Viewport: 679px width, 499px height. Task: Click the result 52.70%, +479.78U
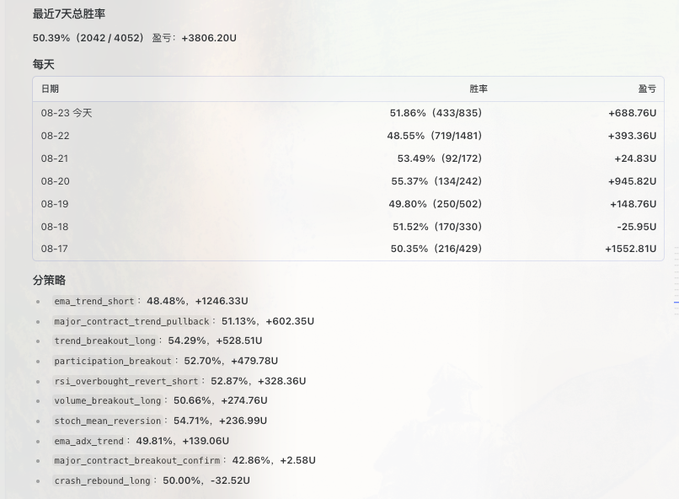click(x=231, y=361)
